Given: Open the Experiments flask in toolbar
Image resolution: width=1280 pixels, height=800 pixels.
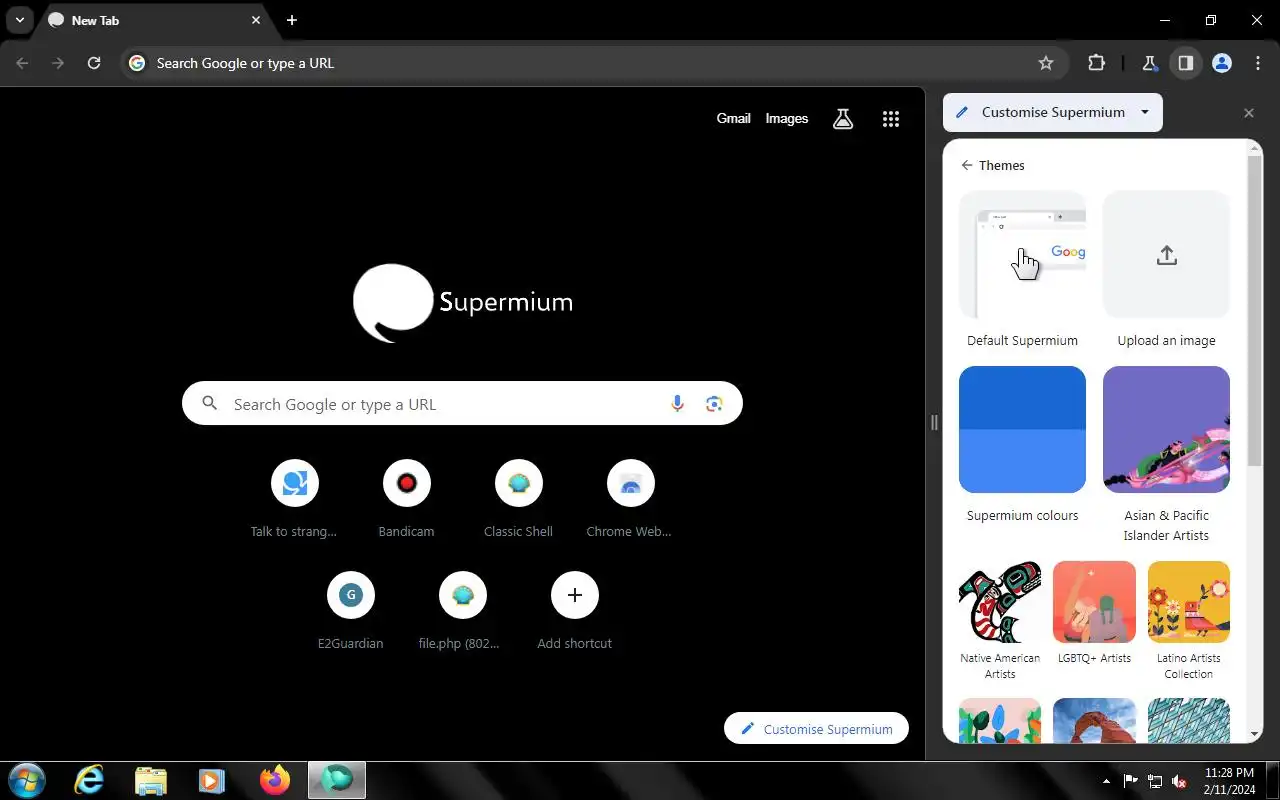Looking at the screenshot, I should coord(1149,63).
